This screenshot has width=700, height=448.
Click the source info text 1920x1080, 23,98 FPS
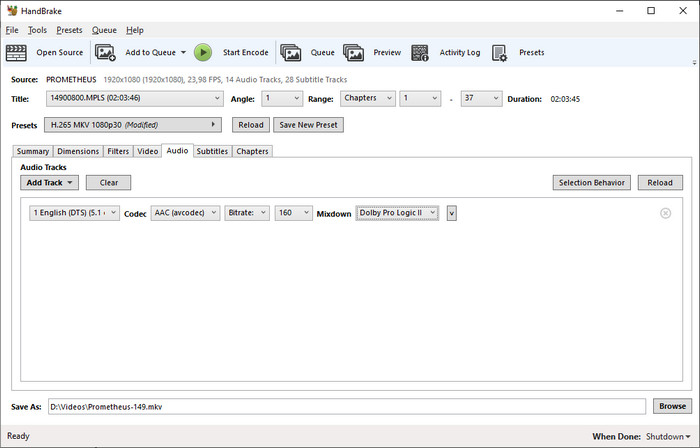click(x=225, y=79)
